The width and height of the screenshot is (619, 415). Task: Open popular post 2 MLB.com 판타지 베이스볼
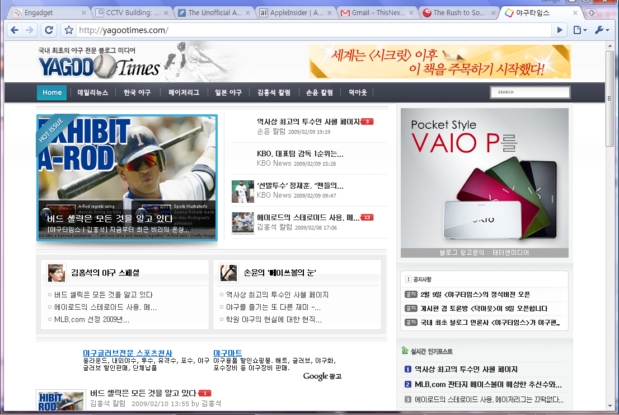click(x=488, y=384)
